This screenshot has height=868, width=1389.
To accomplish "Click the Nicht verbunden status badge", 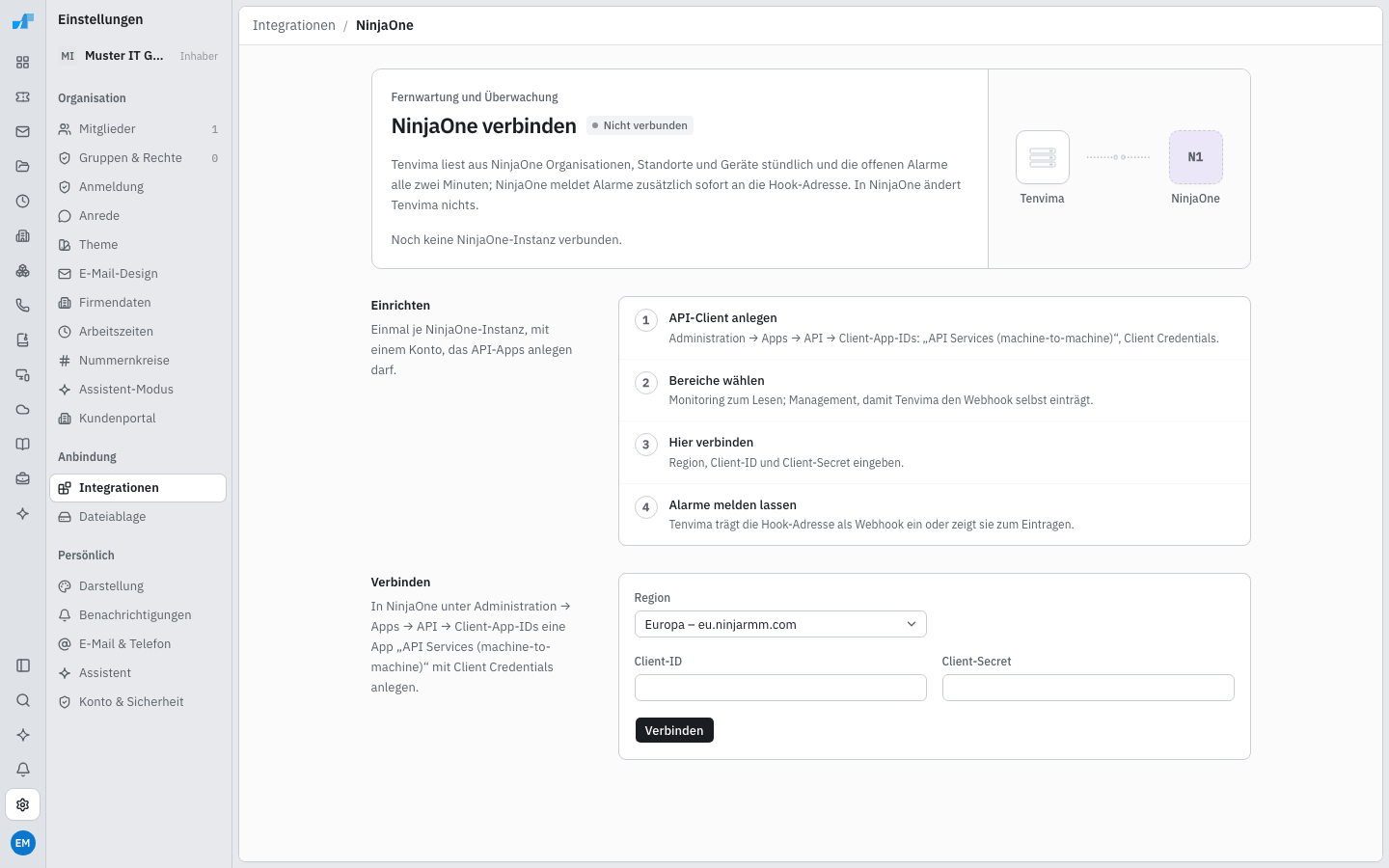I will pyautogui.click(x=640, y=125).
